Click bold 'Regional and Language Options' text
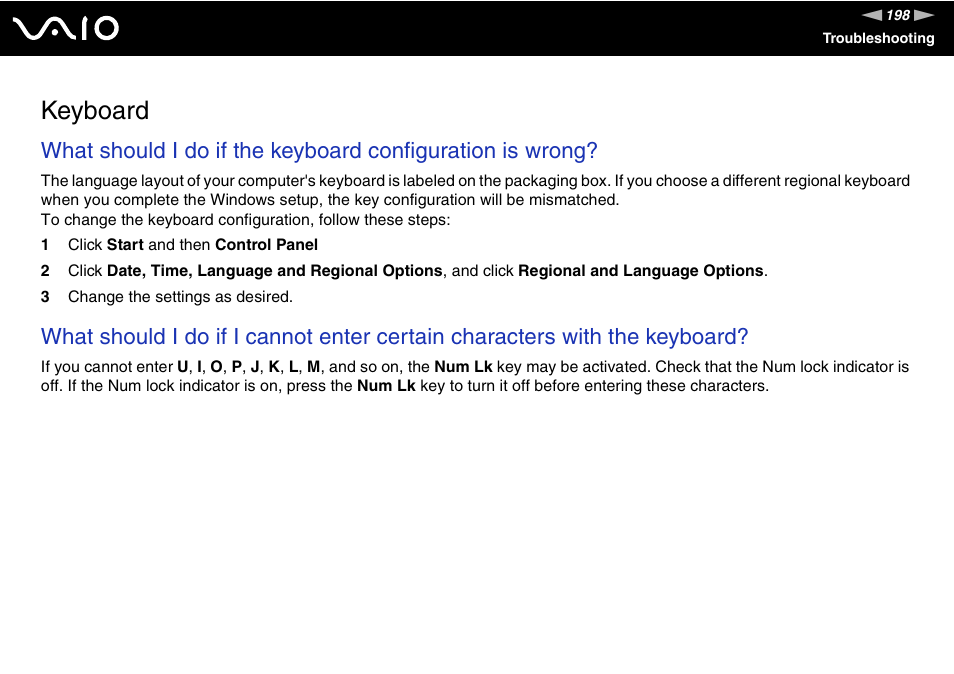This screenshot has width=954, height=674. 641,271
